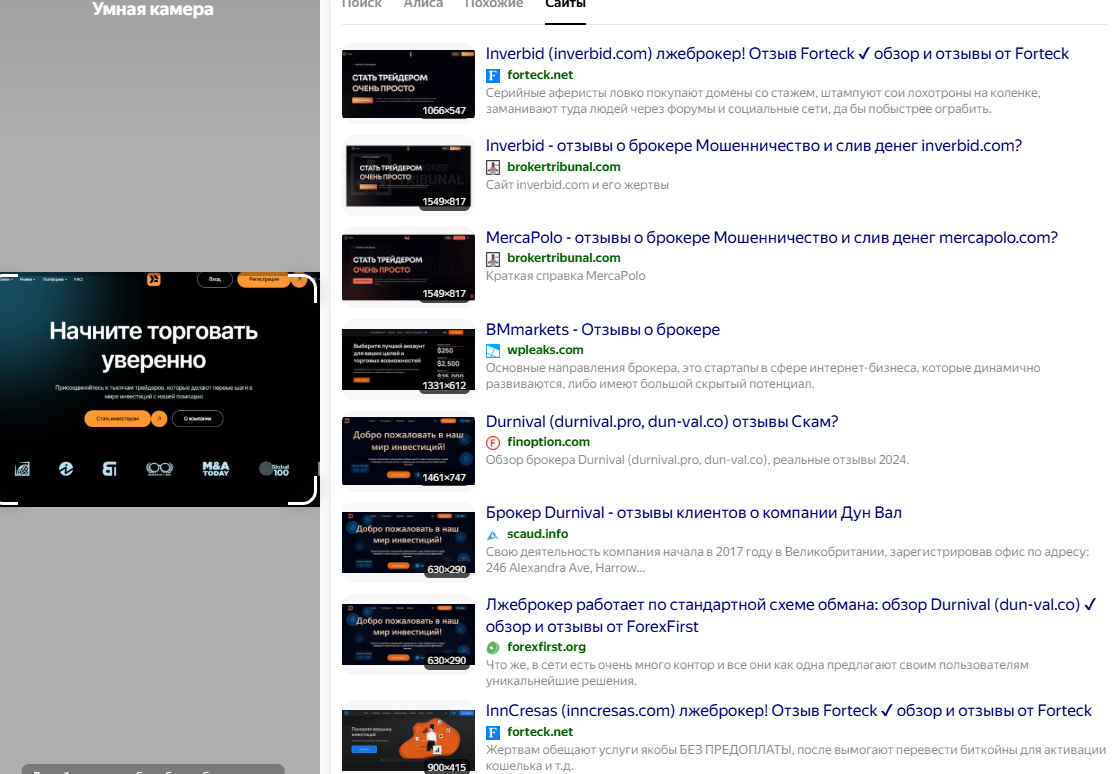Open forteck.net domain under InnCresas result
This screenshot has height=774, width=1113.
[x=539, y=732]
